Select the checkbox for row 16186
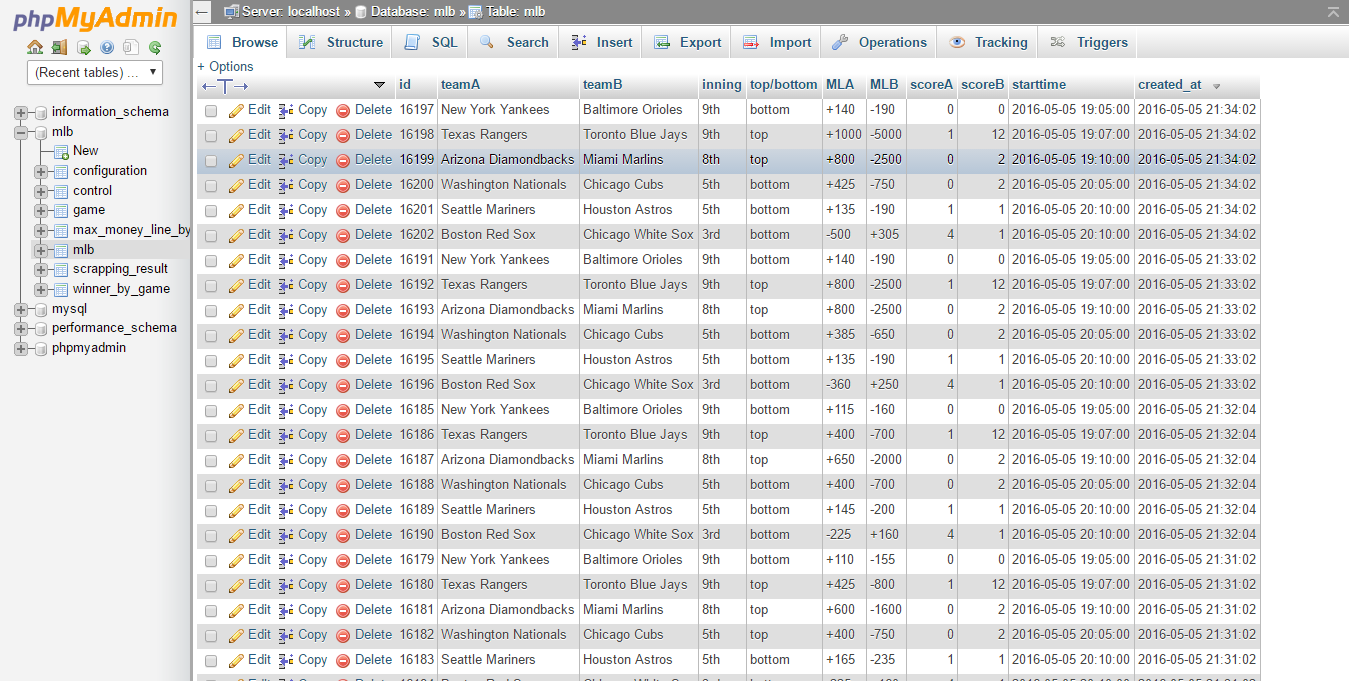 coord(211,436)
